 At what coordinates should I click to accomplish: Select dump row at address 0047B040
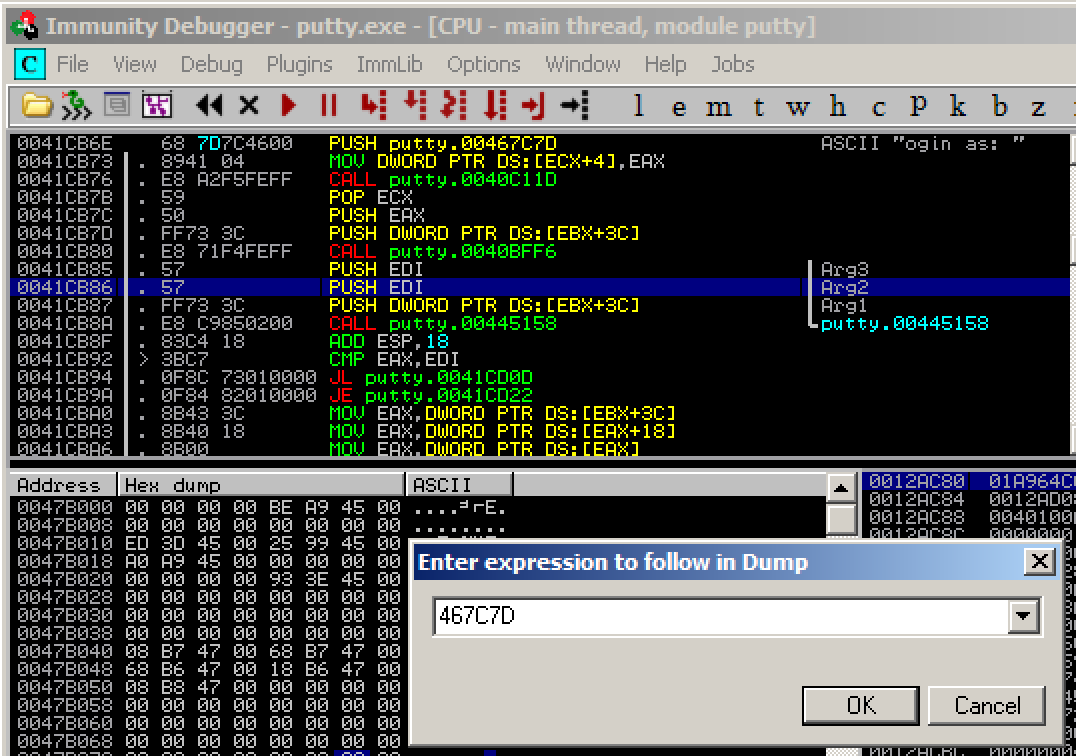209,651
